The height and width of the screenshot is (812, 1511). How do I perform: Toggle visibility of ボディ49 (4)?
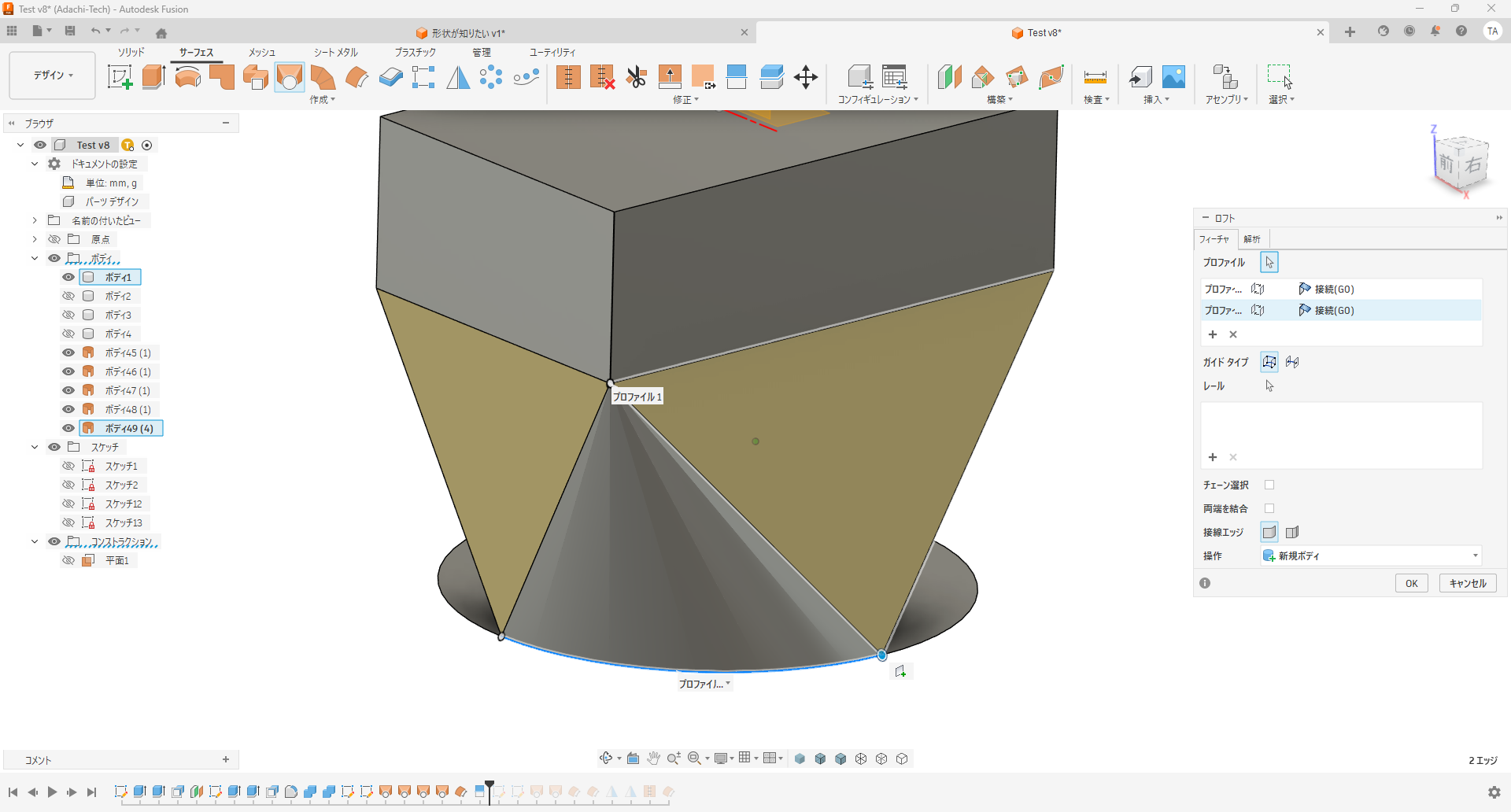tap(68, 428)
